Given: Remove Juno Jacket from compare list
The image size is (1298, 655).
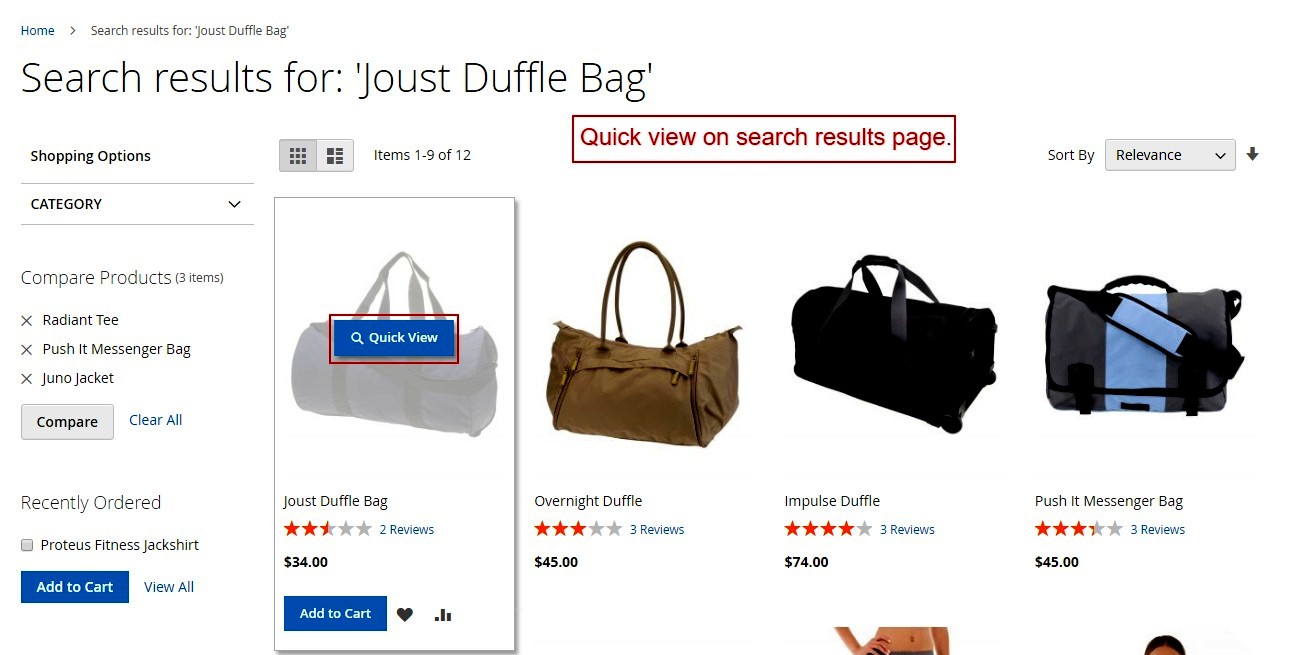Looking at the screenshot, I should 27,379.
